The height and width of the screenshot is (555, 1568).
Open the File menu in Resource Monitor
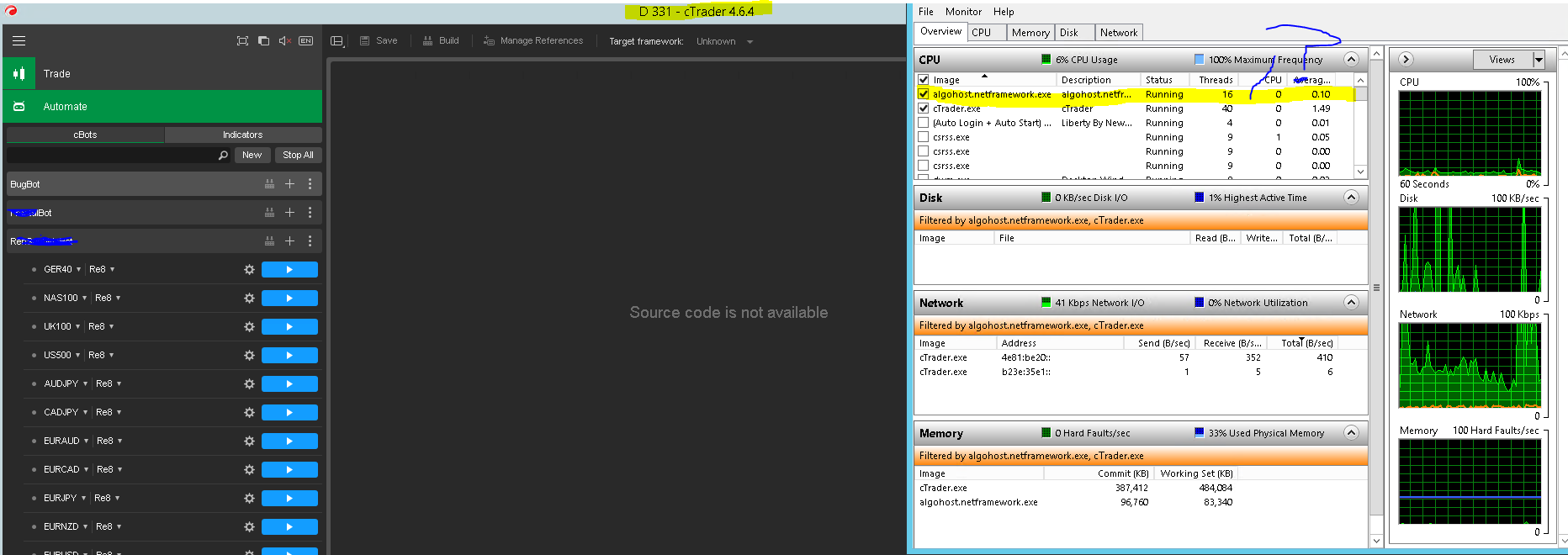(926, 12)
